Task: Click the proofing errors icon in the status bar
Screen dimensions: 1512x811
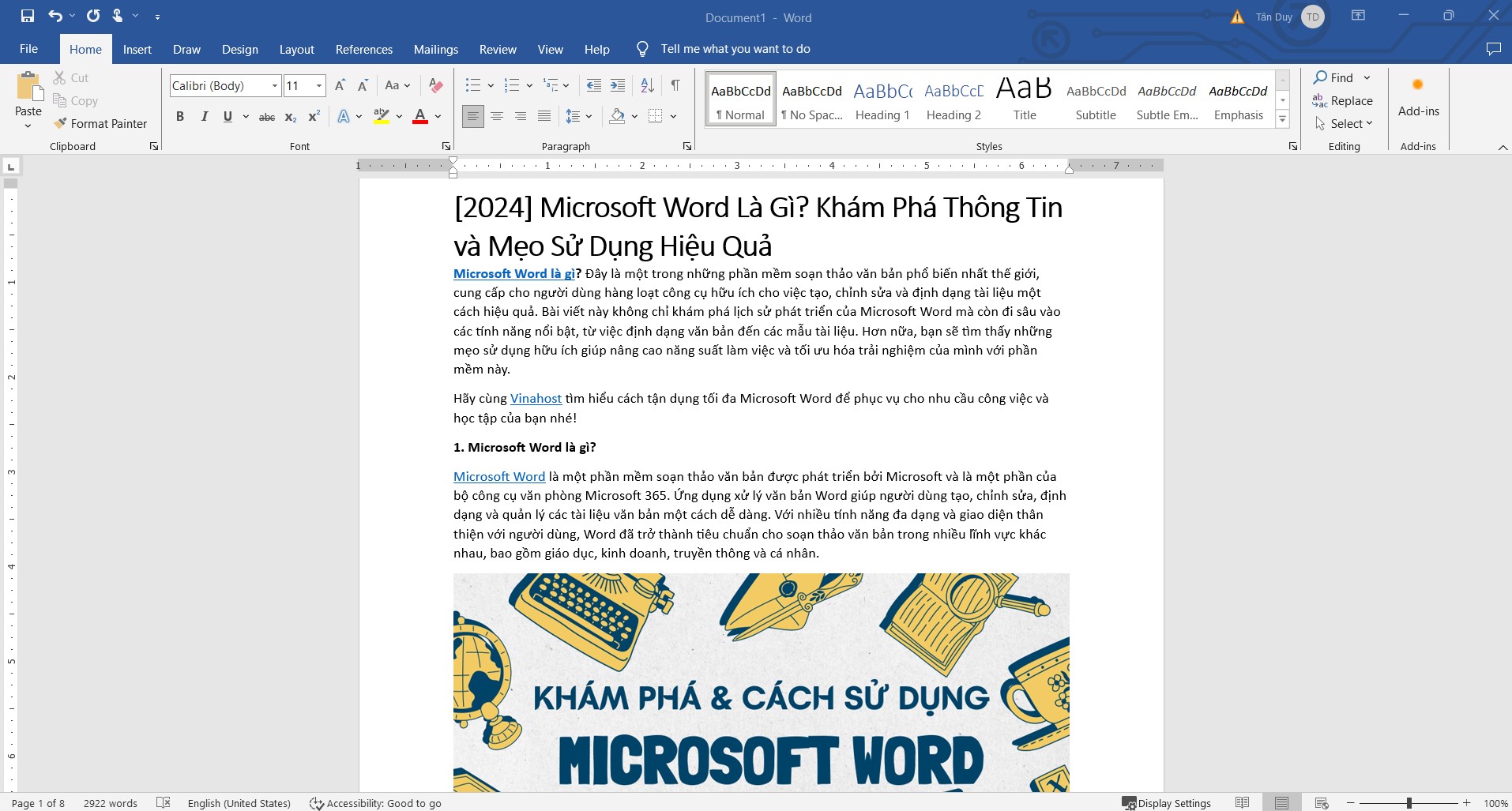Action: 164,803
